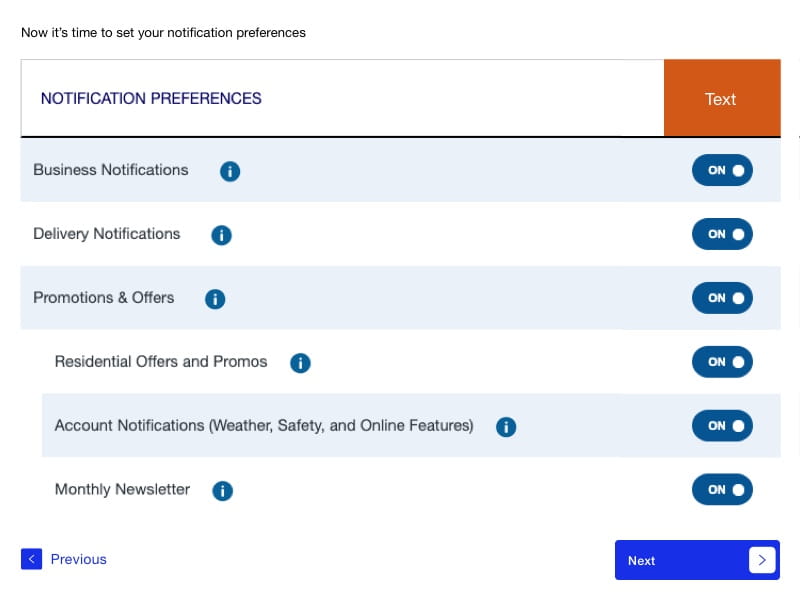Click the back chevron icon beside Previous
This screenshot has width=800, height=600.
(31, 559)
